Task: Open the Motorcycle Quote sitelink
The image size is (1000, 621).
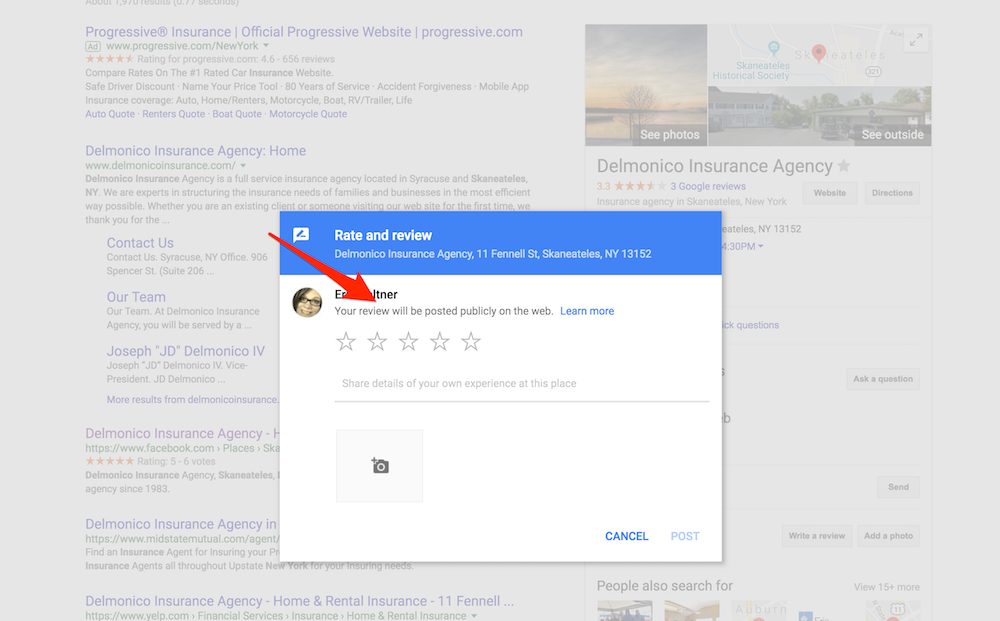Action: [x=308, y=114]
